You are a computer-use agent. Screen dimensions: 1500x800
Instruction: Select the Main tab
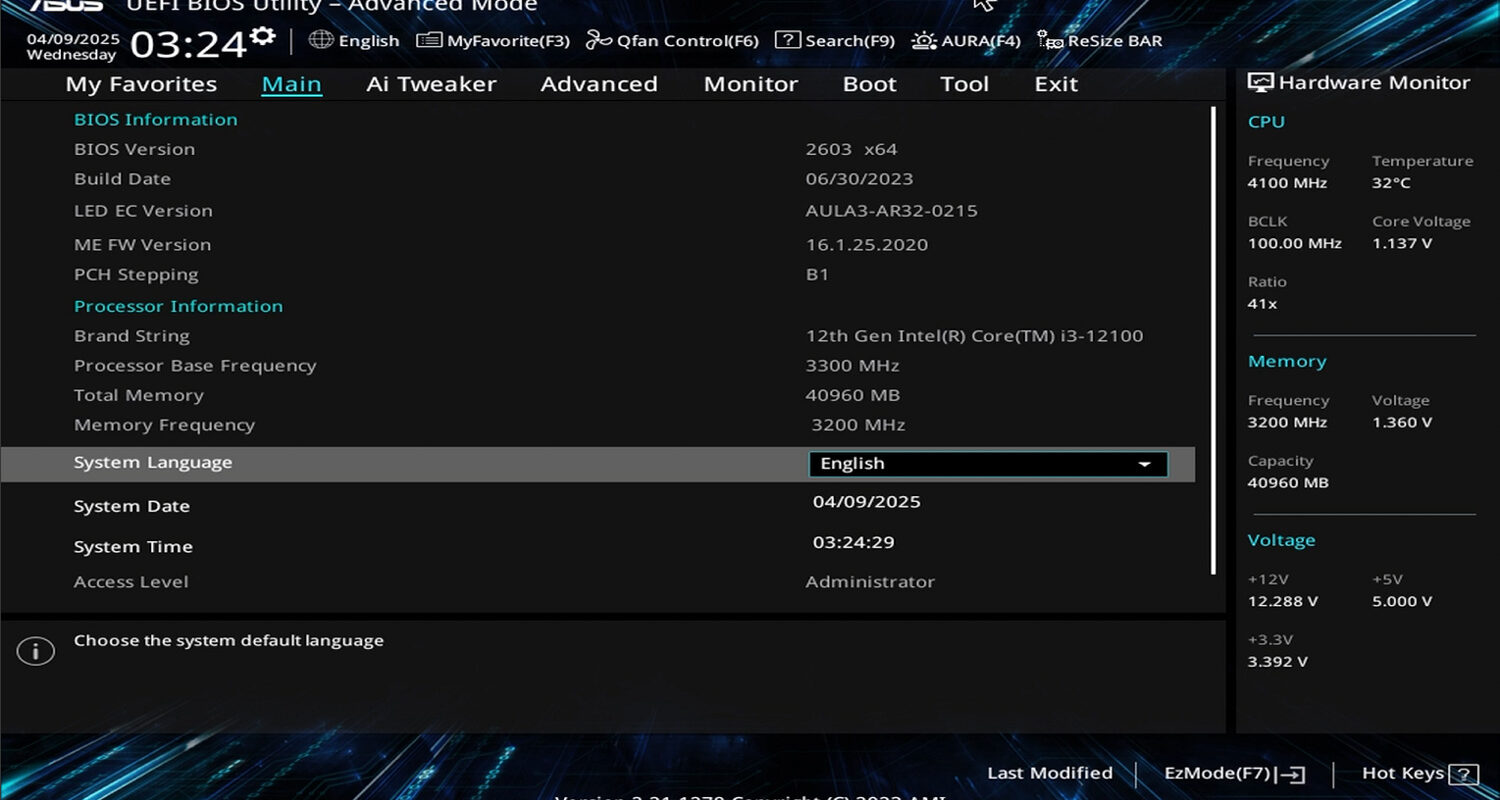[x=291, y=84]
